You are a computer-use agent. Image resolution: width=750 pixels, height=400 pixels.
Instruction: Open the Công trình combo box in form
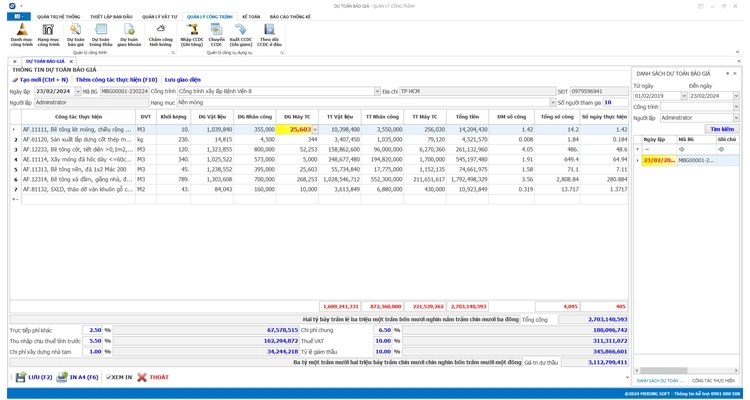[x=376, y=92]
